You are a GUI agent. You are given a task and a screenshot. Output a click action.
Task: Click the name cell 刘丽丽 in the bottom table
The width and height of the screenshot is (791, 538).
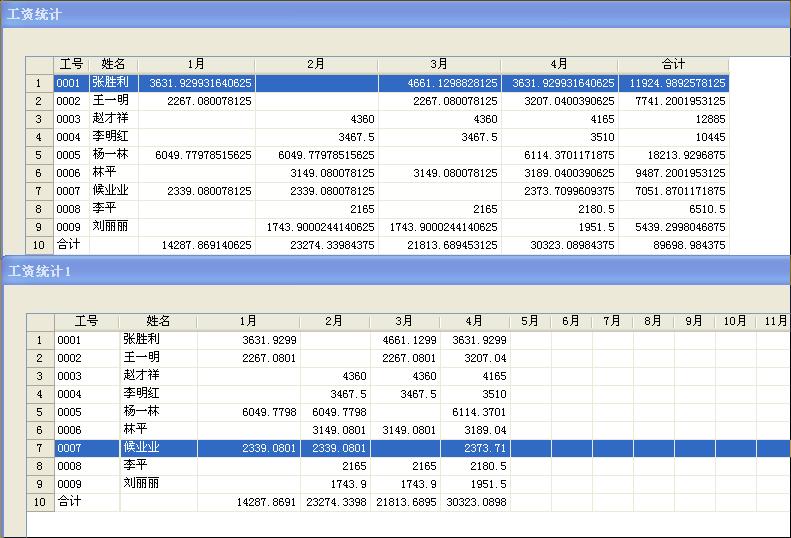[158, 485]
